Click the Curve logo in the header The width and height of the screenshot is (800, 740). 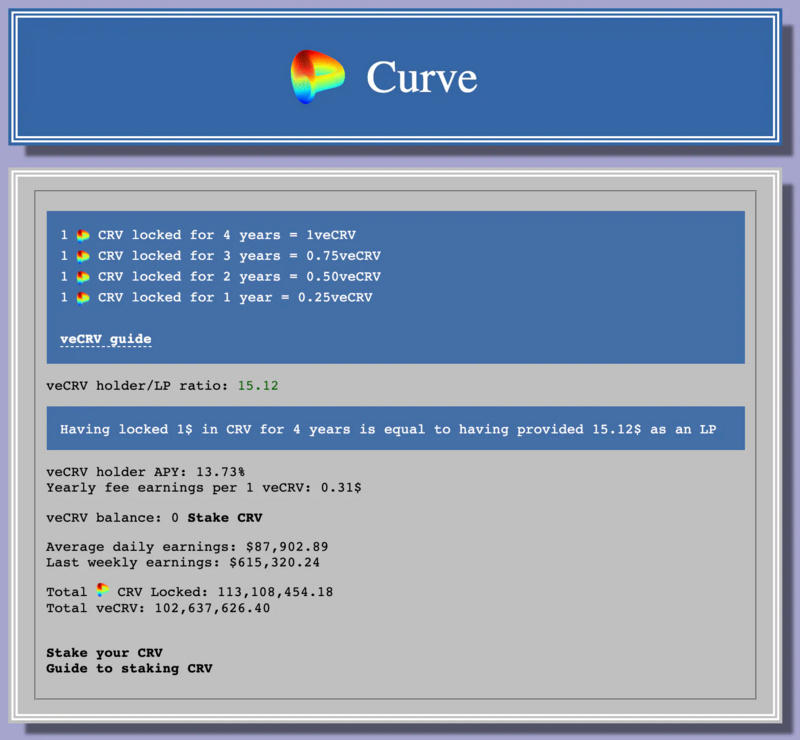[317, 77]
